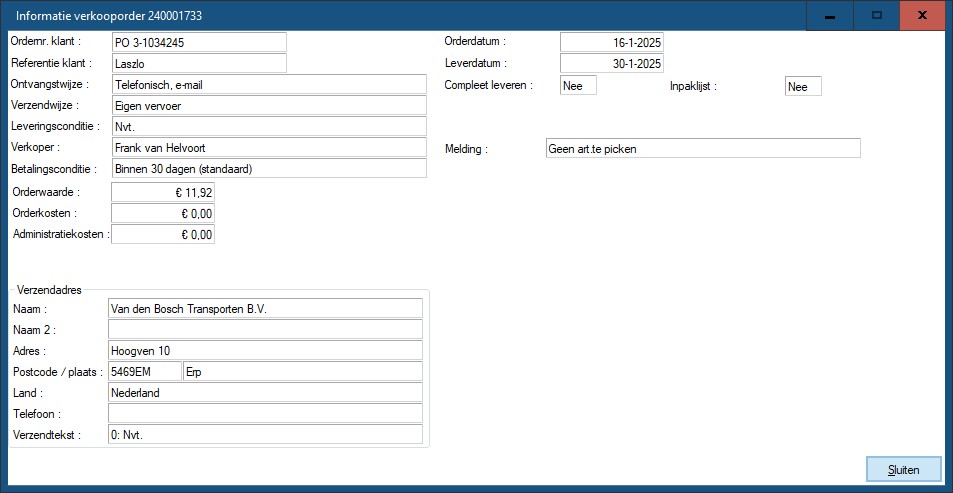Select the Melding field Geen art.te picken
Screen dimensions: 953x493
703,148
